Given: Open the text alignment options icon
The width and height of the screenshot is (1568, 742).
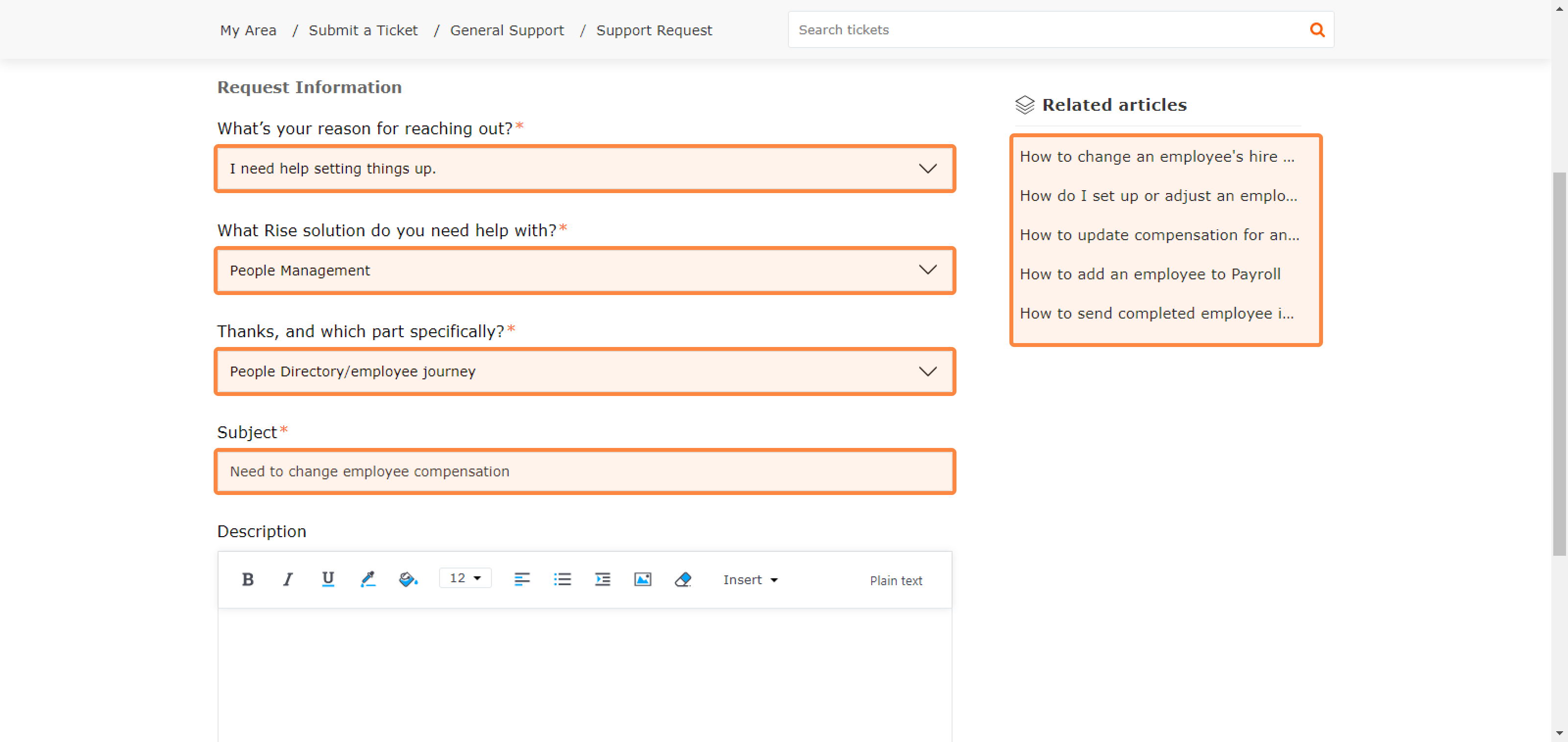Looking at the screenshot, I should tap(522, 579).
